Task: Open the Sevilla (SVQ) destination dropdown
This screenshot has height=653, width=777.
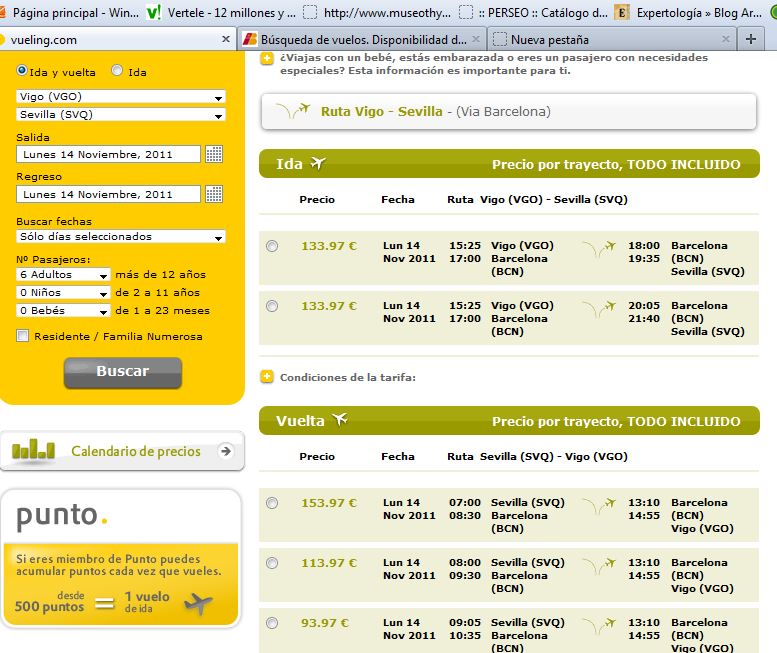Action: click(x=121, y=114)
